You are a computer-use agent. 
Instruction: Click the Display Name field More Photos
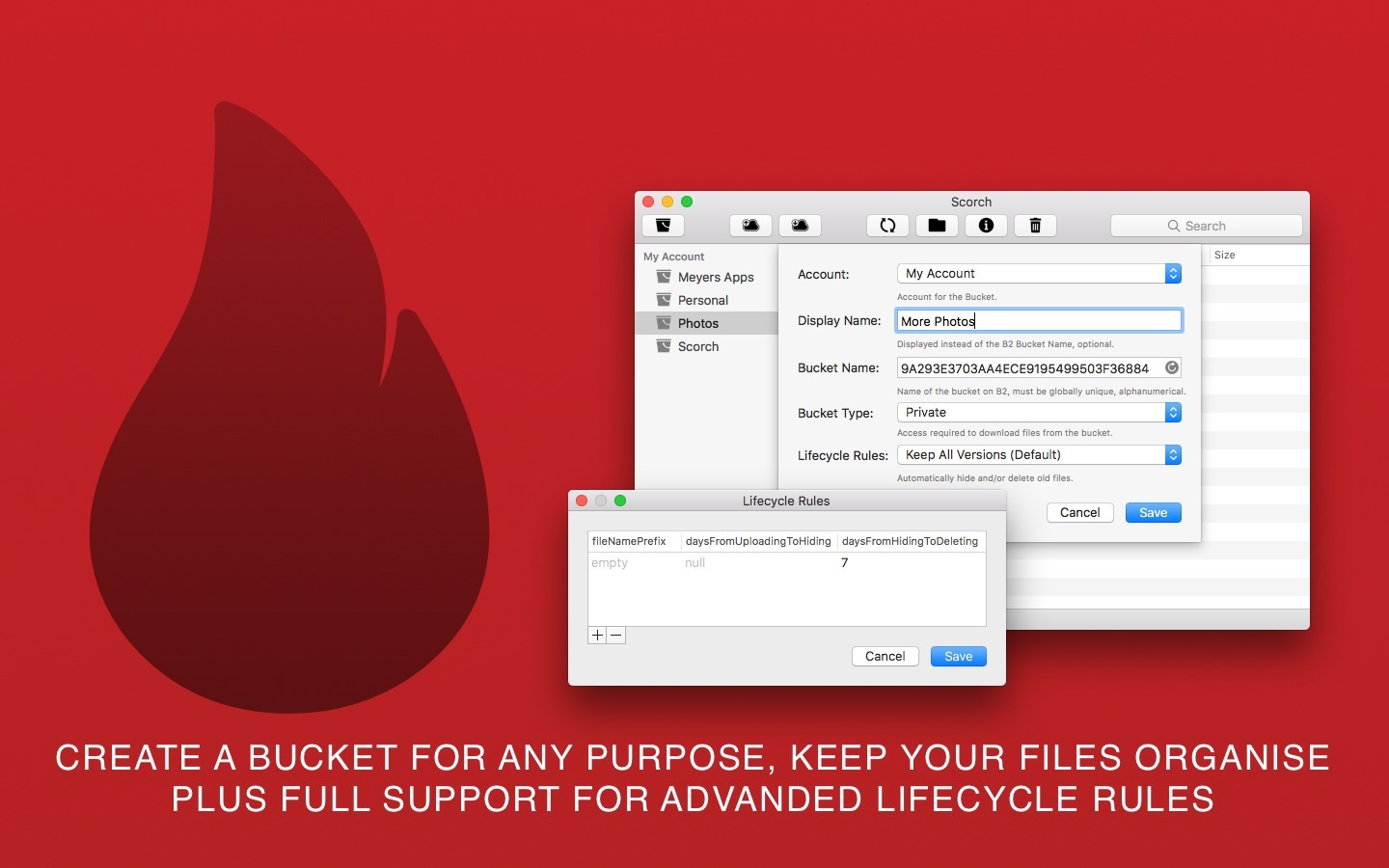coord(1039,321)
